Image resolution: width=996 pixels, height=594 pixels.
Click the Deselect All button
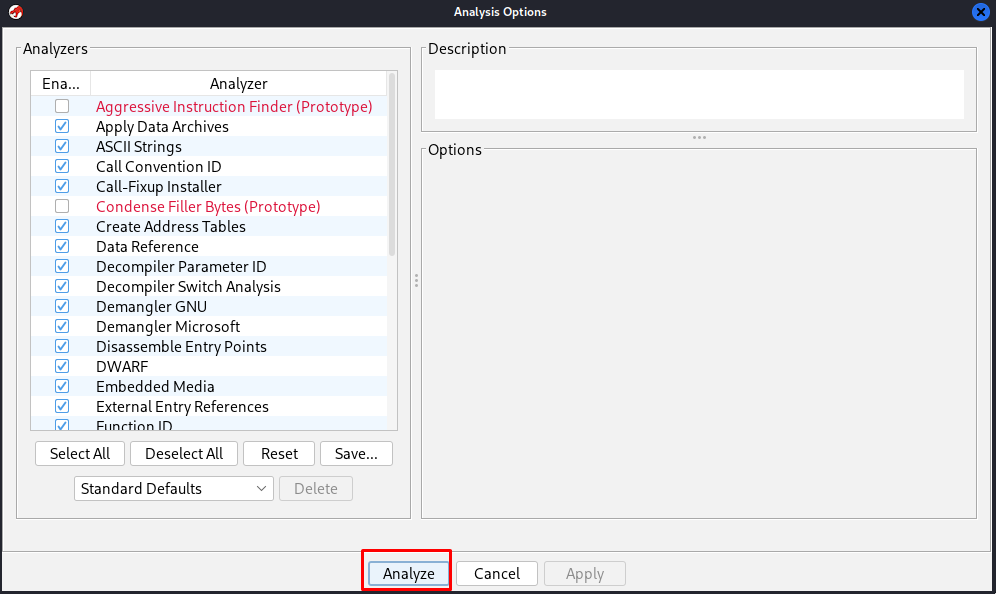point(184,453)
